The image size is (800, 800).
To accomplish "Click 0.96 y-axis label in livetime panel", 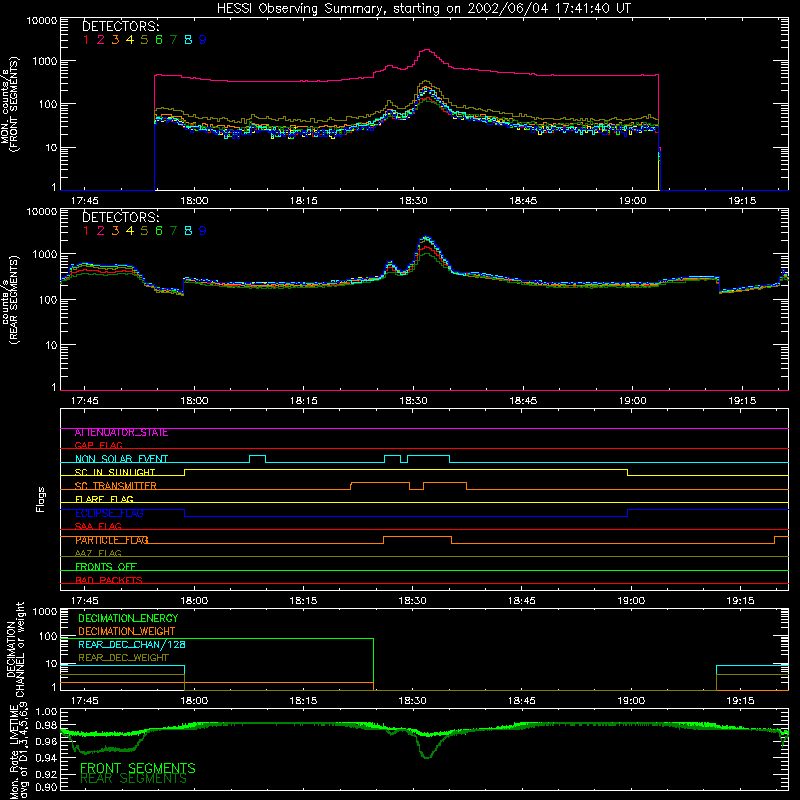I will (47, 741).
